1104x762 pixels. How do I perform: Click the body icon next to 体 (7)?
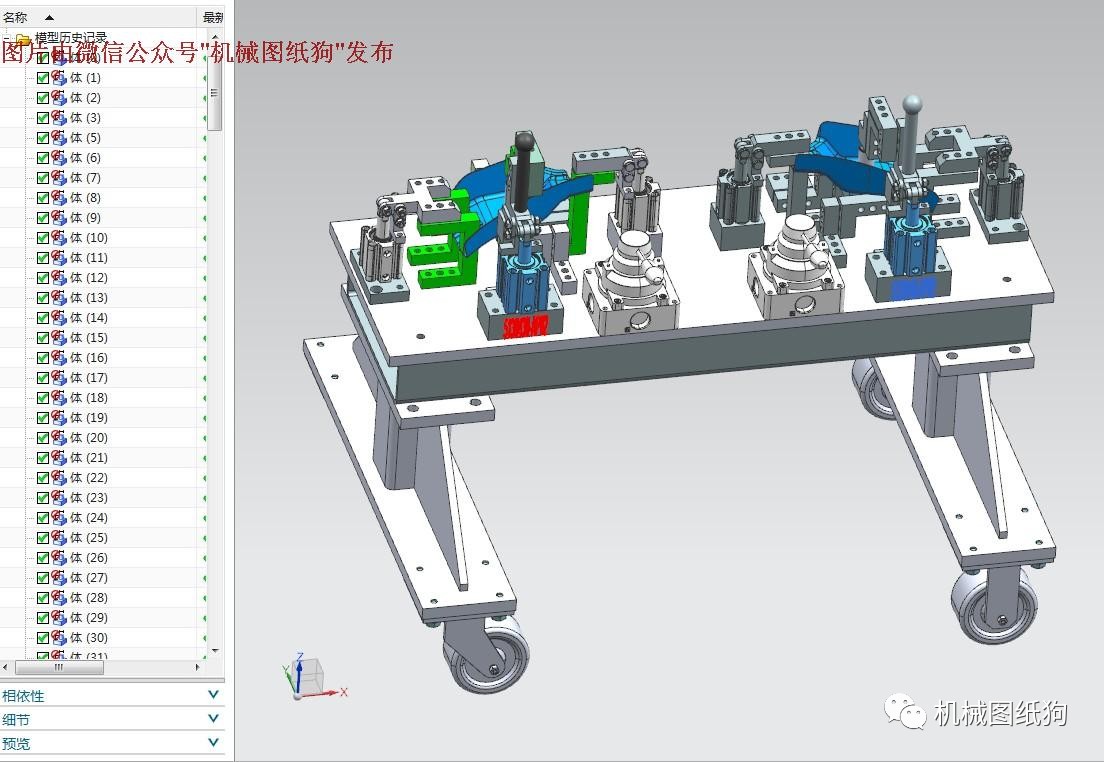coord(59,178)
